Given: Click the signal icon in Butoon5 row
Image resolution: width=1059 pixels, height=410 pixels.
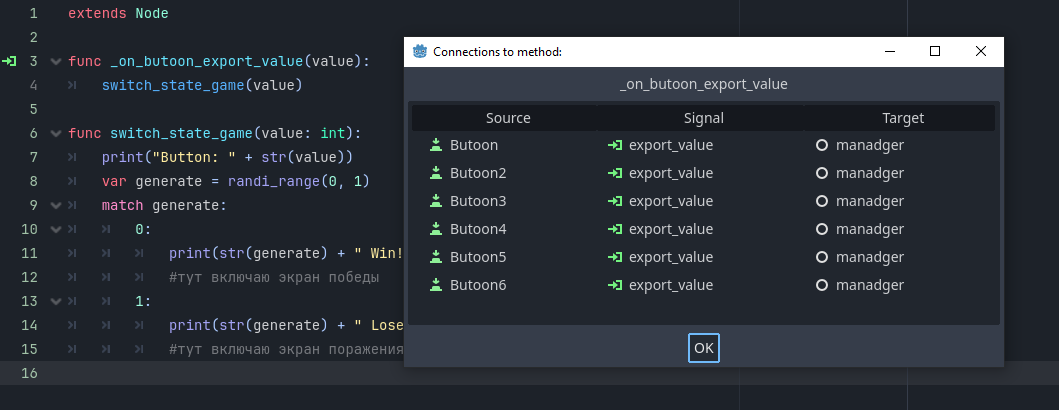Looking at the screenshot, I should coord(615,257).
